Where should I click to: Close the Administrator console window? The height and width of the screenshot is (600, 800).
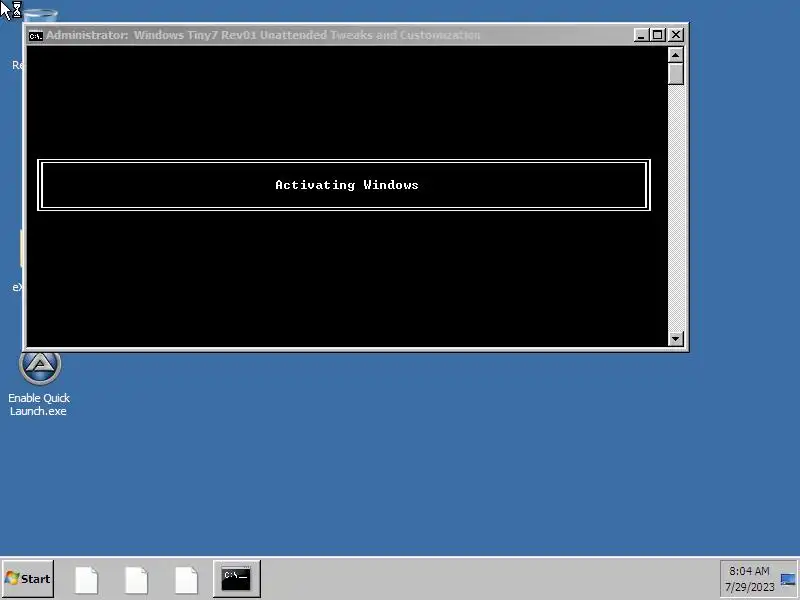pos(676,35)
